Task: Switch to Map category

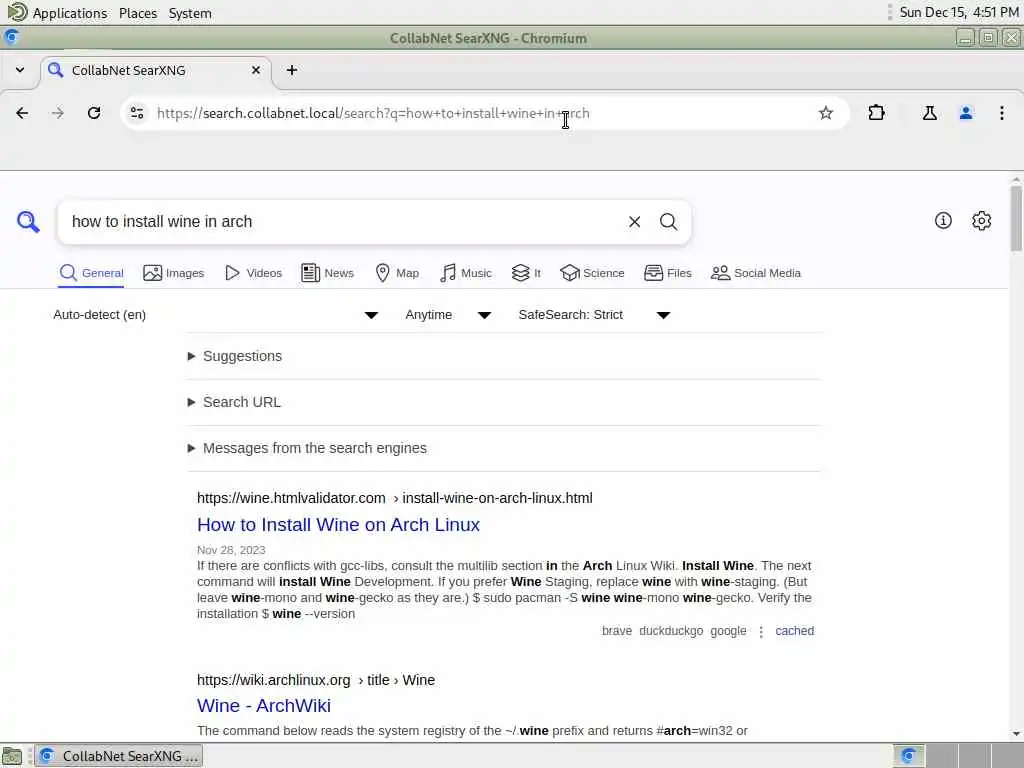Action: 397,273
